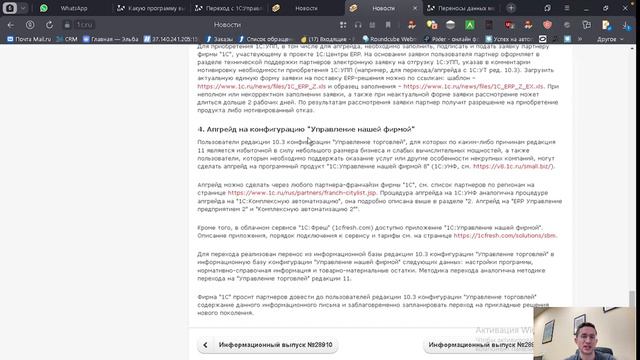This screenshot has height=360, width=640.
Task: Open the 1C_ERP_Z_EX.xls sample link
Action: (473, 86)
